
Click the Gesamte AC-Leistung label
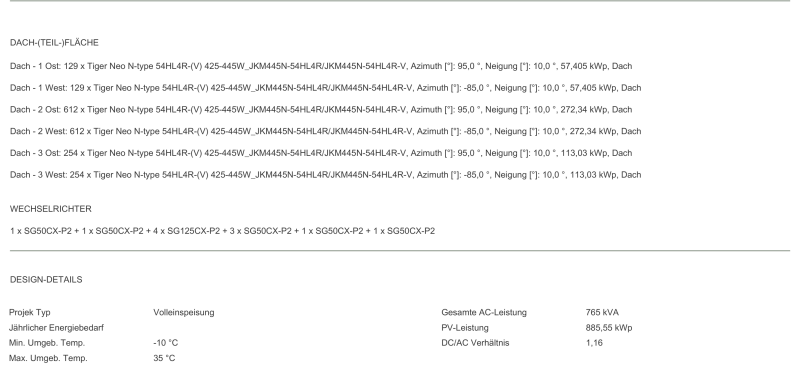tap(484, 312)
